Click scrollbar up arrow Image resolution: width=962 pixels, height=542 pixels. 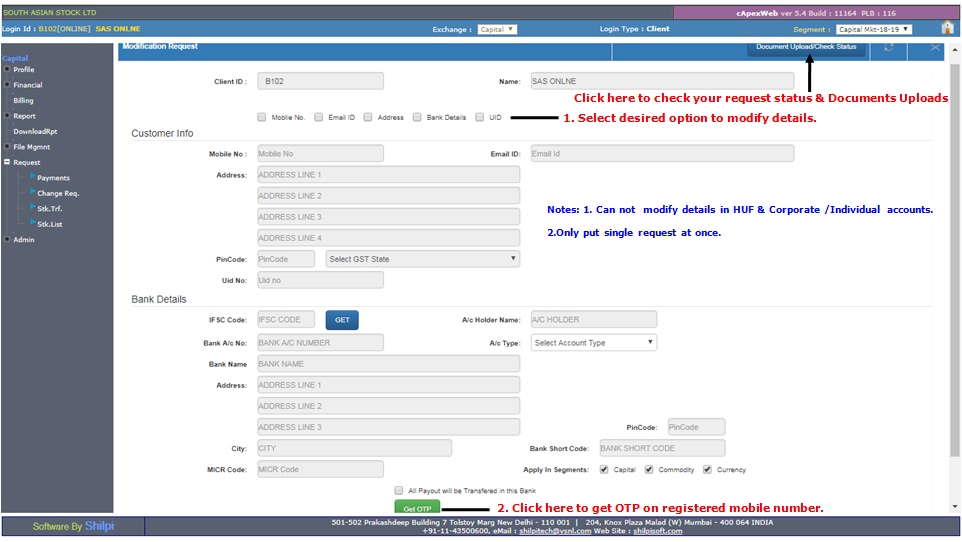click(x=954, y=50)
